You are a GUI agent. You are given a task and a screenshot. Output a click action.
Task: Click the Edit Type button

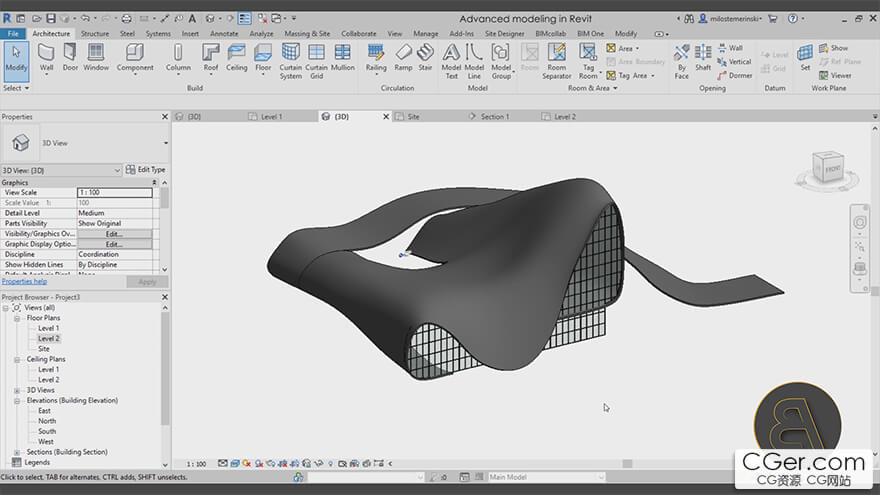pos(146,169)
